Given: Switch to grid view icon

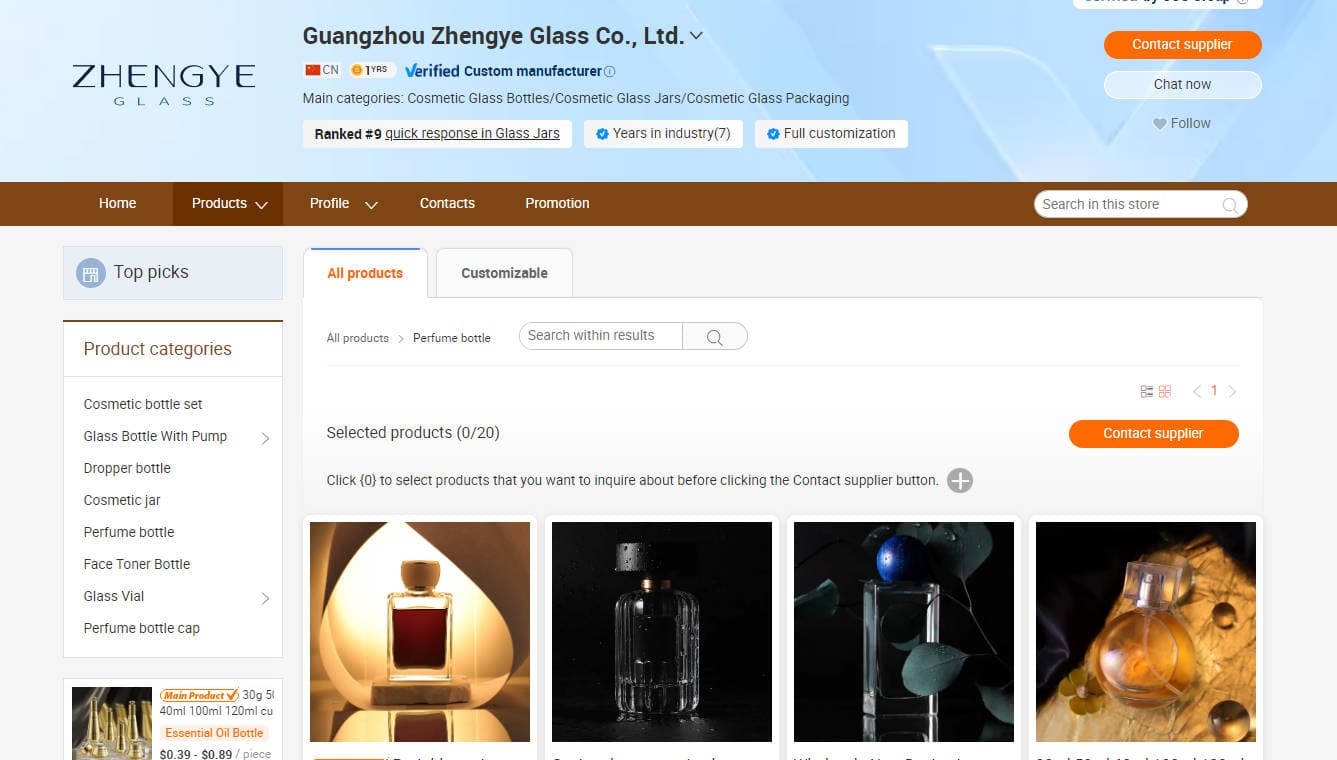Looking at the screenshot, I should coord(1165,392).
